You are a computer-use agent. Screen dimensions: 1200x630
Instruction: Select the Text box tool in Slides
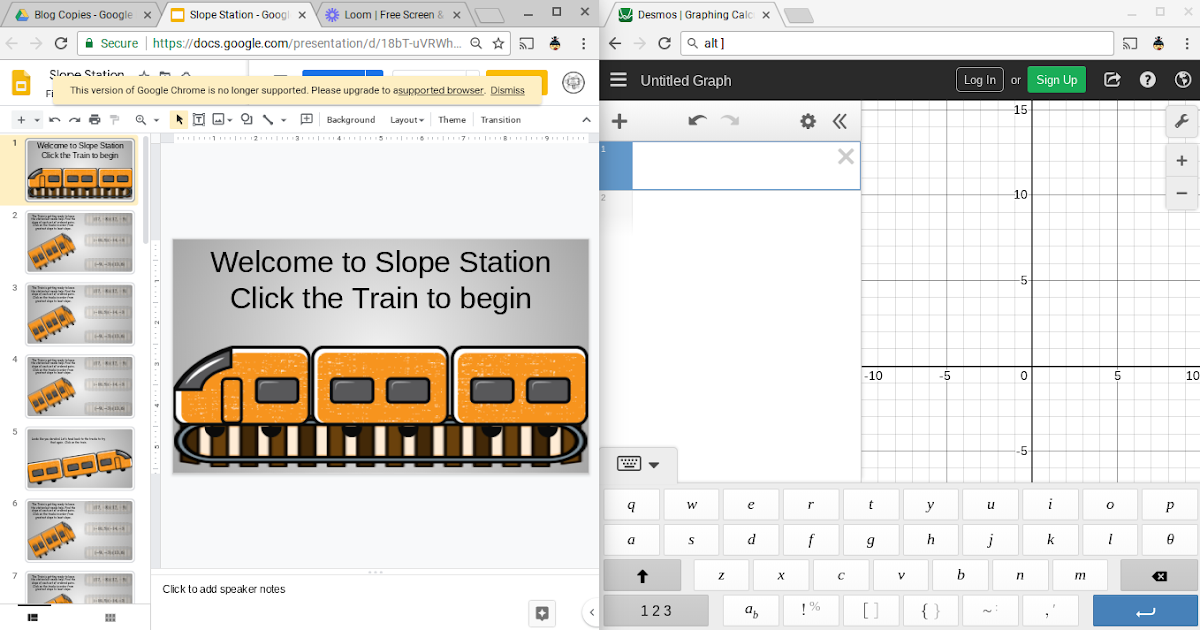[x=199, y=119]
